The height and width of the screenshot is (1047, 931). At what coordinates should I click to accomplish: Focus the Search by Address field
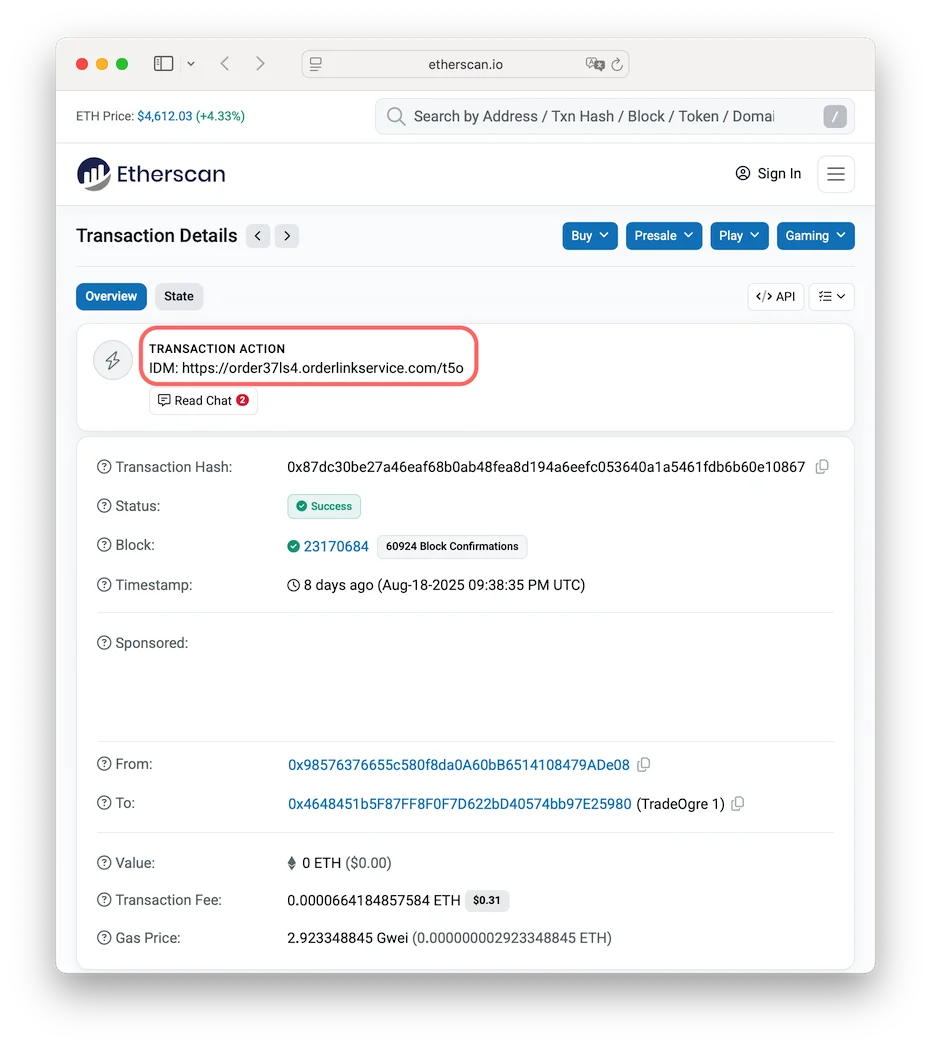pyautogui.click(x=614, y=116)
